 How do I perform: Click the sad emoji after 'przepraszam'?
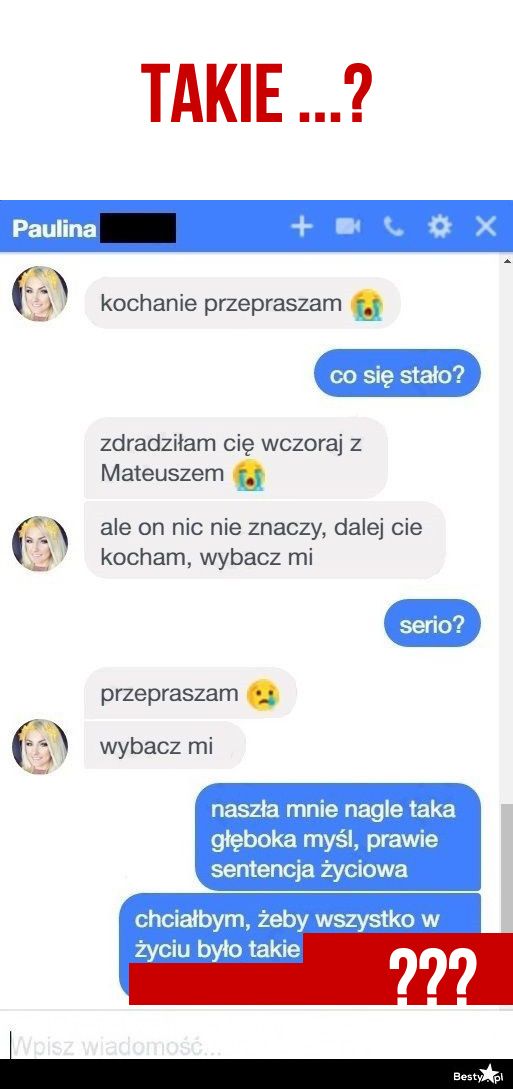click(x=263, y=695)
